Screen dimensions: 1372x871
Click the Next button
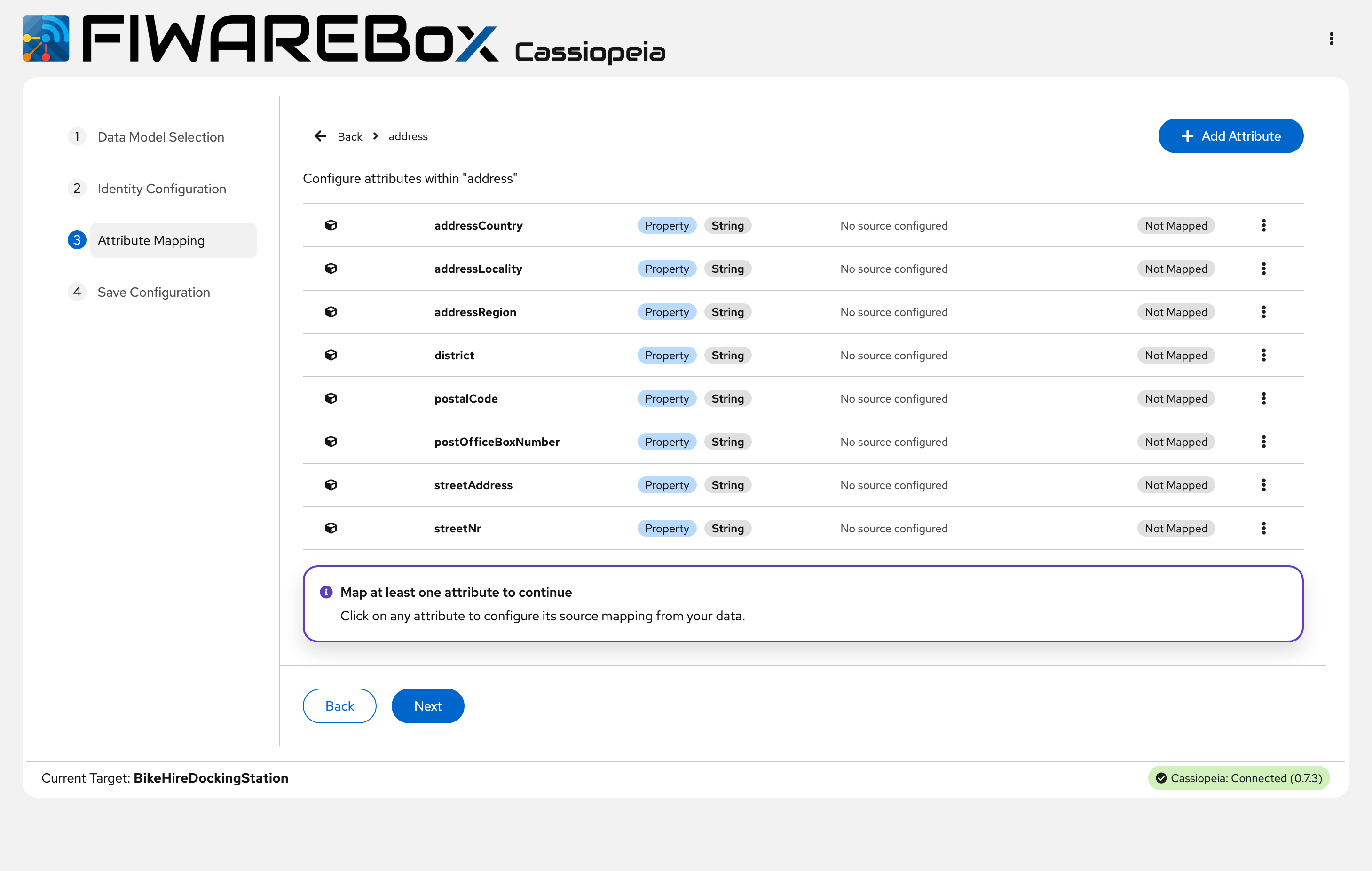point(428,706)
